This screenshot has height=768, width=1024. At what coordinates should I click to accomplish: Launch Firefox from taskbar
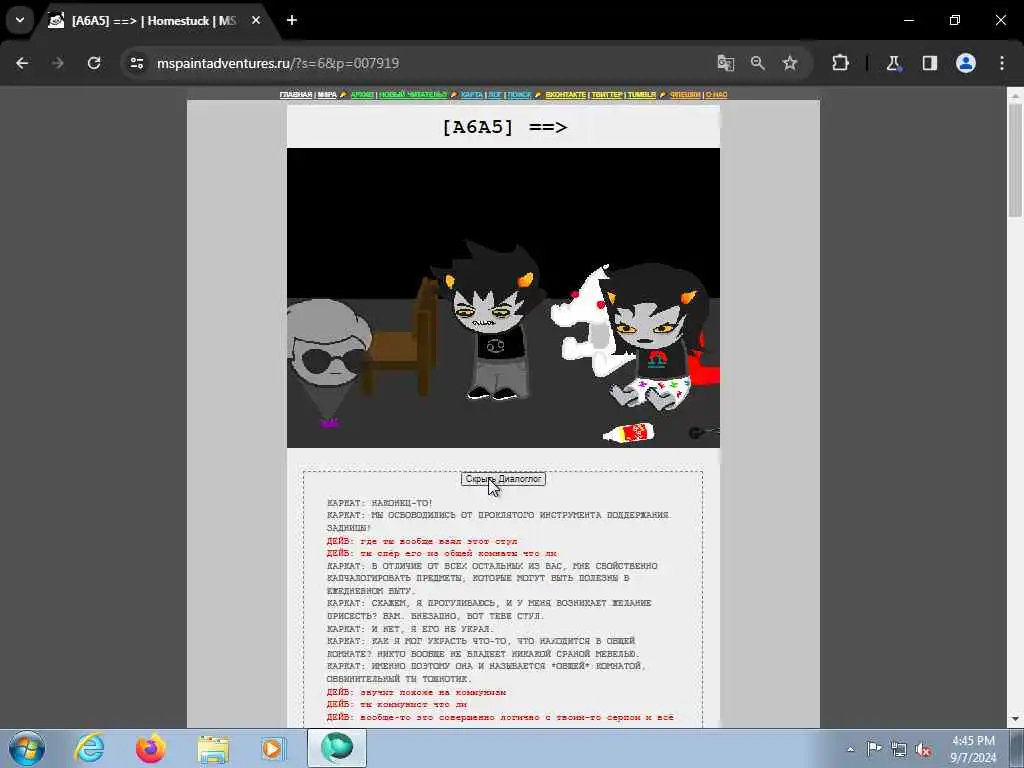point(151,748)
